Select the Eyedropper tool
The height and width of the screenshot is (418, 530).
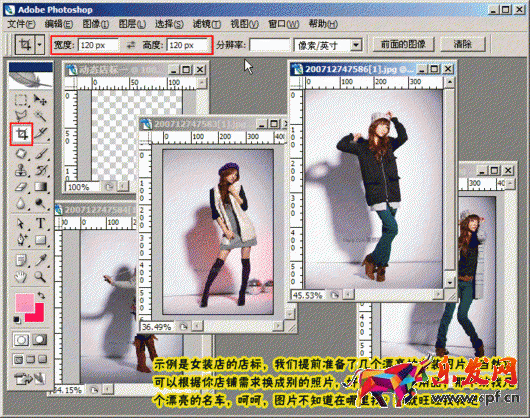(41, 260)
